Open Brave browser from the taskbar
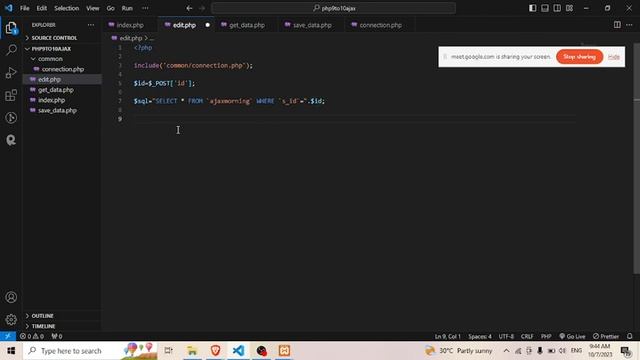Screen dimensions: 640x360 pyautogui.click(x=215, y=351)
